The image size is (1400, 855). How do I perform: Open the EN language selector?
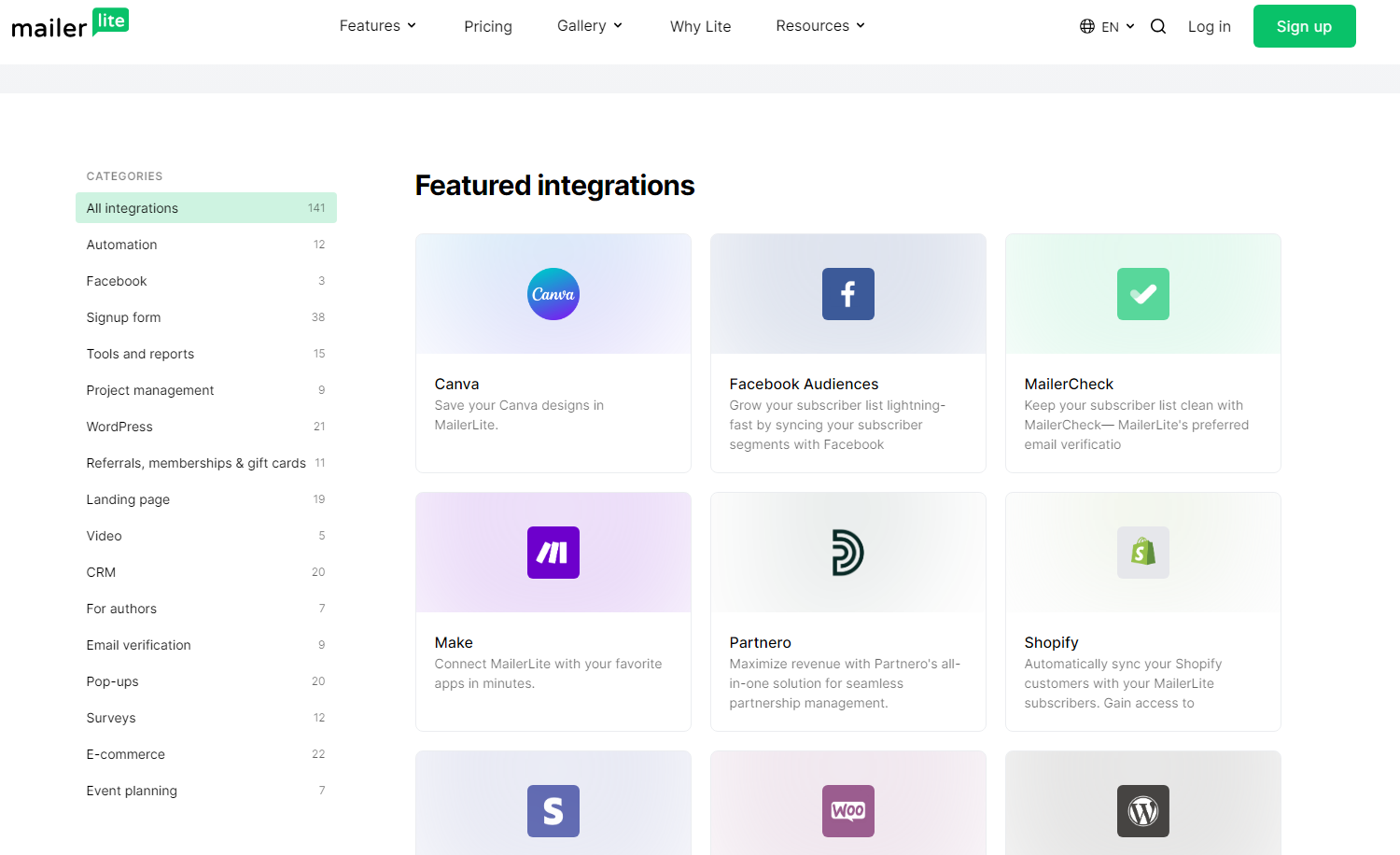click(x=1107, y=26)
